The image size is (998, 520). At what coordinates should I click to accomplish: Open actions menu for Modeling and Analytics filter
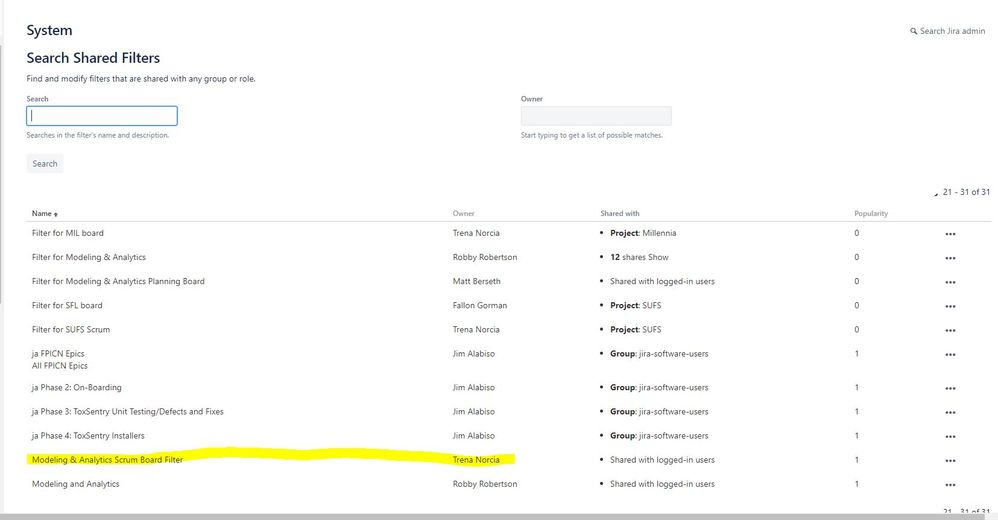[x=950, y=486]
